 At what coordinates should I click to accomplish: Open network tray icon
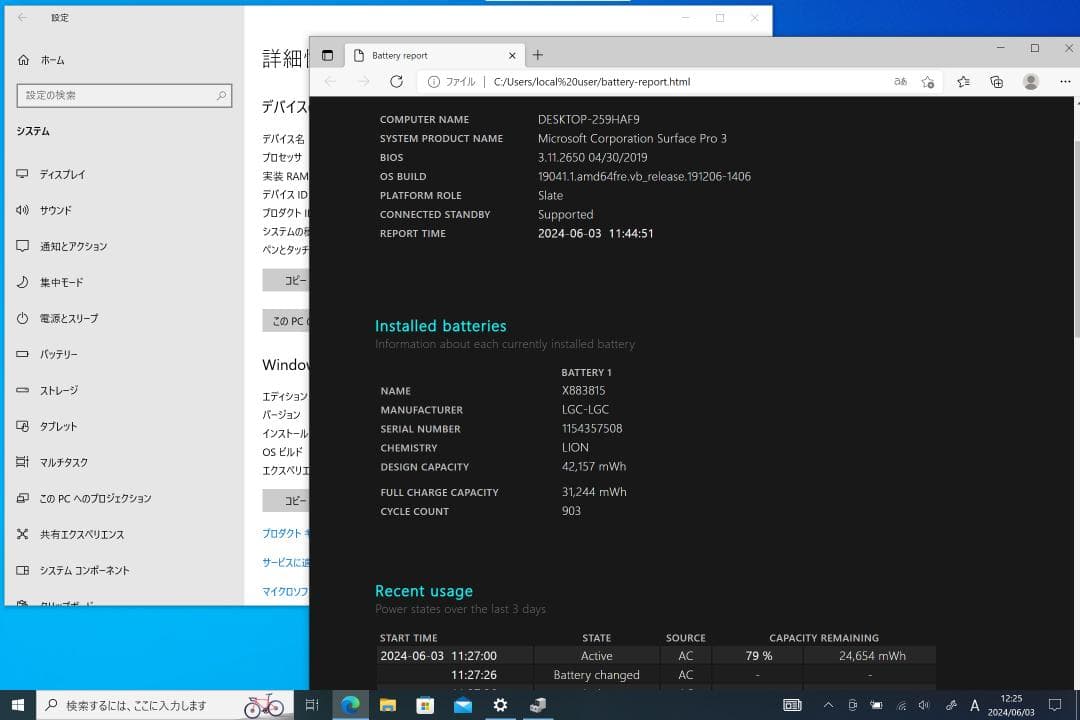point(901,705)
